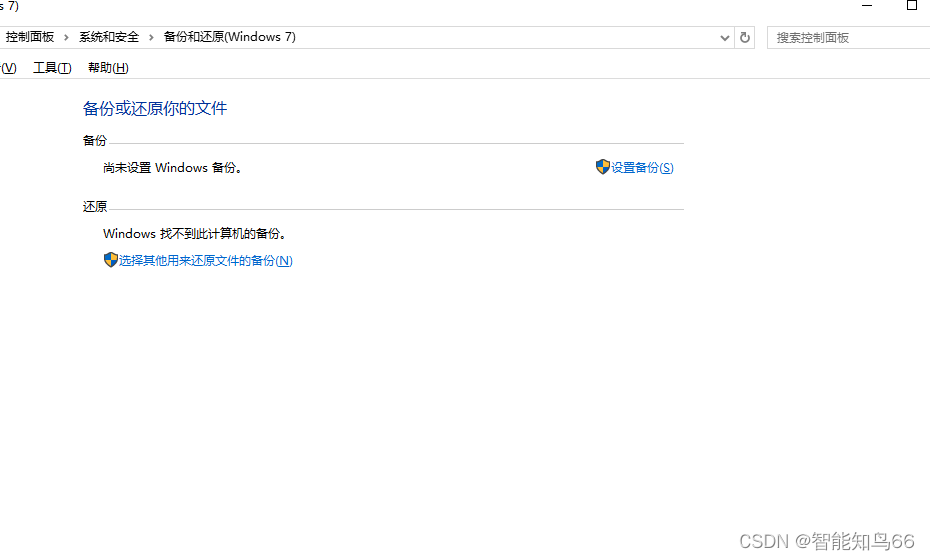This screenshot has height=560, width=930.
Task: Click the shield icon next to 设置备份
Action: click(x=603, y=167)
